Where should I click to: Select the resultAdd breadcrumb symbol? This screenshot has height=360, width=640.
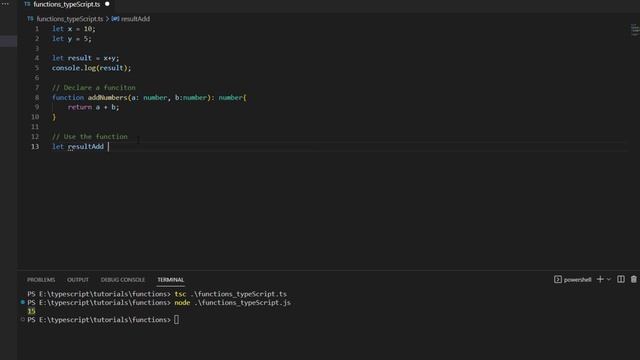click(135, 19)
